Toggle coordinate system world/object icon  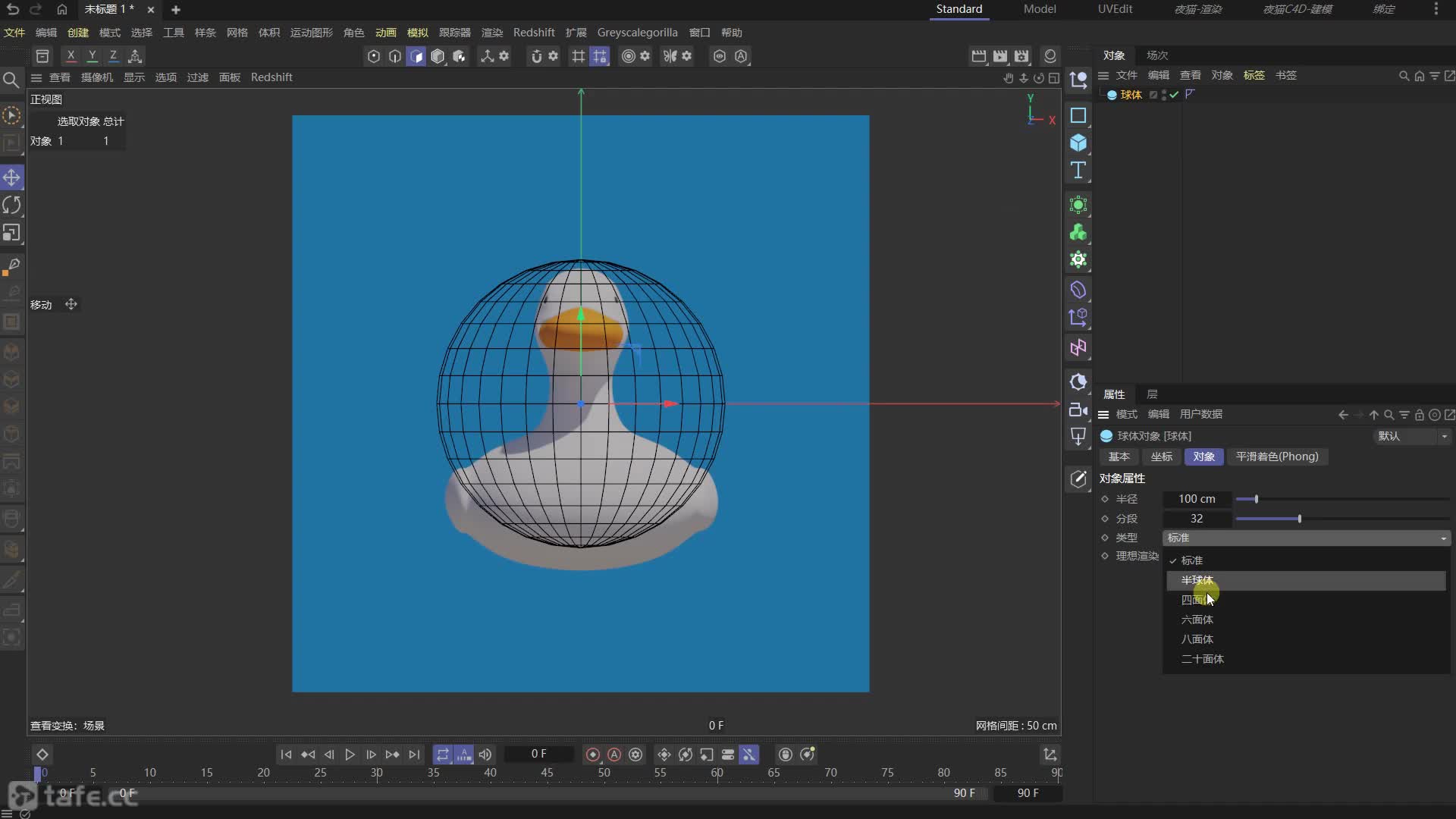click(x=135, y=55)
